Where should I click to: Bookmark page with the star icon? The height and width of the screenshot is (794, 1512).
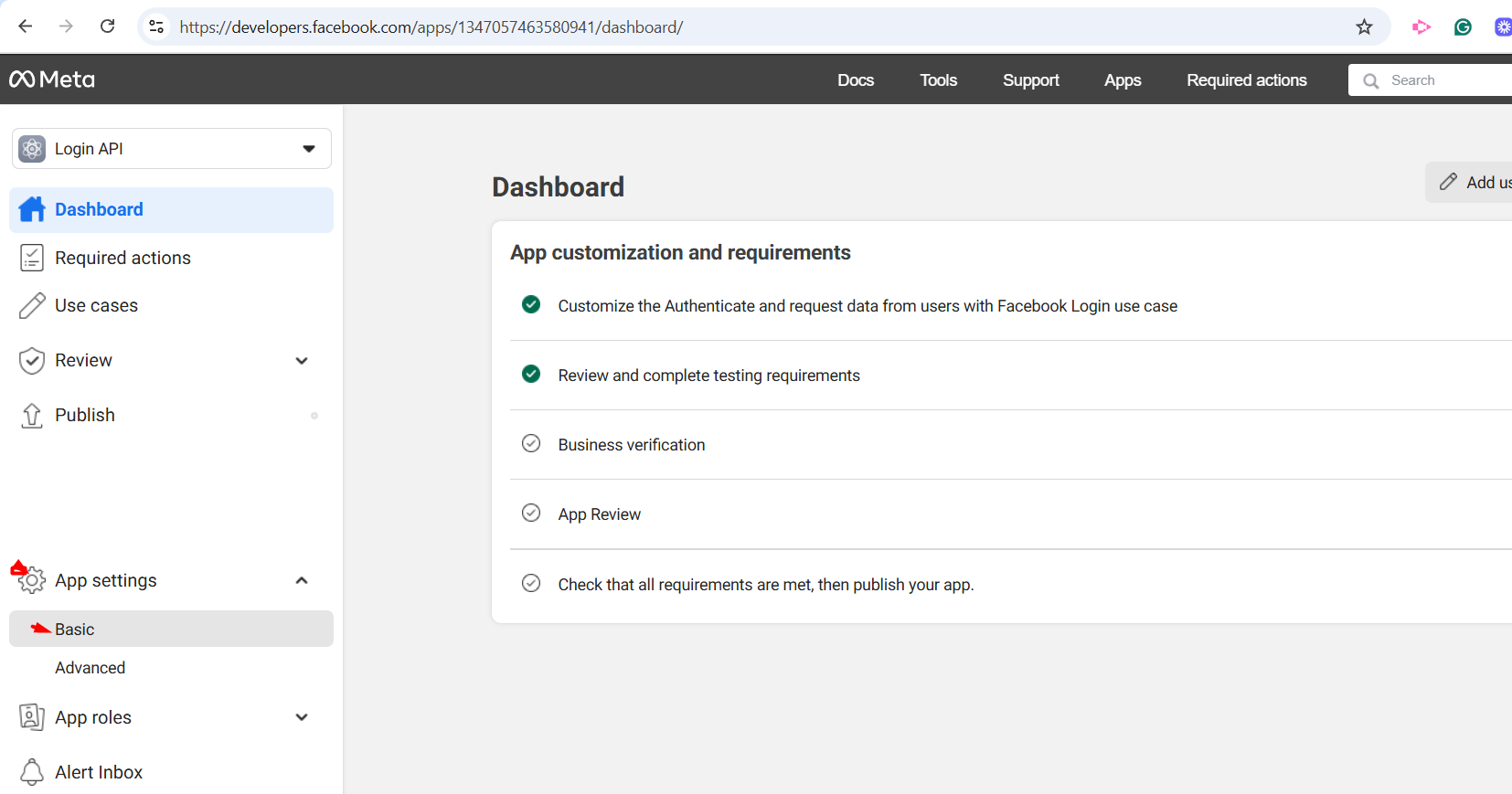click(1364, 26)
